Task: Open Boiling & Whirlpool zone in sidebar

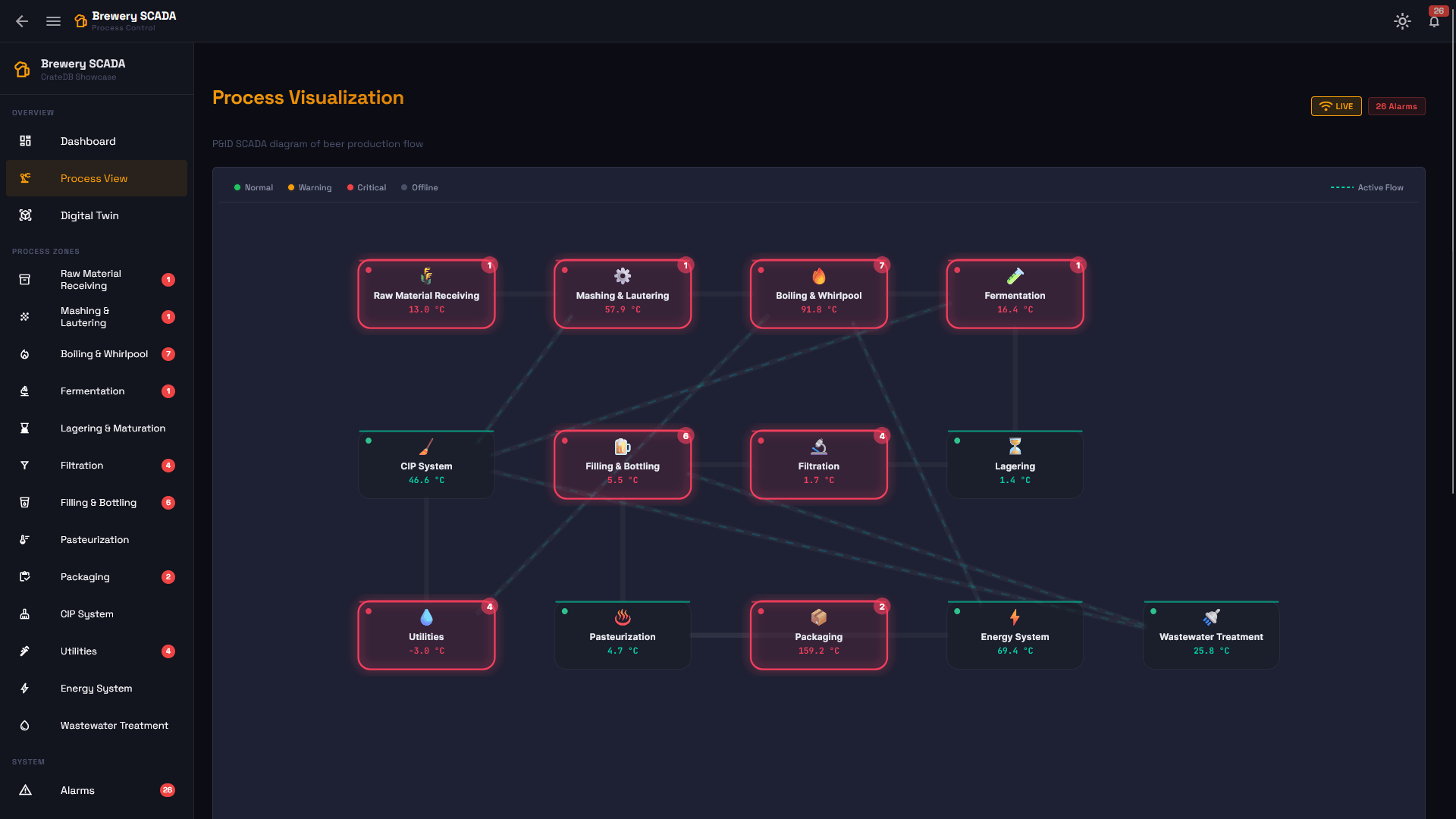Action: point(96,354)
